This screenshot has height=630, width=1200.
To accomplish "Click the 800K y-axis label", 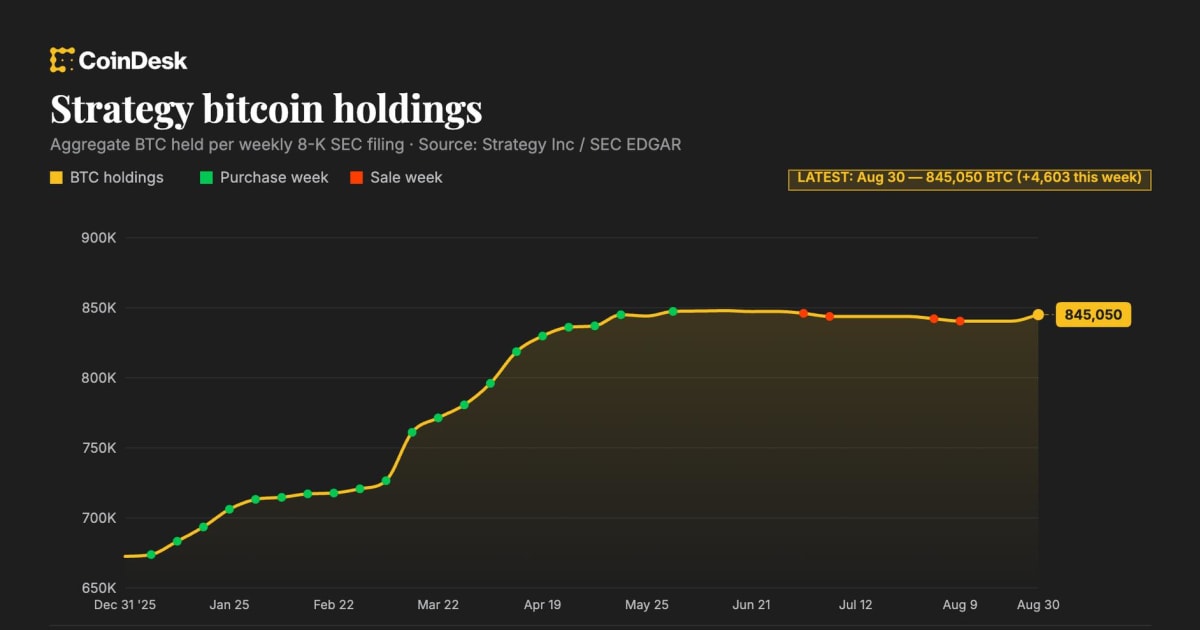I will [x=98, y=378].
